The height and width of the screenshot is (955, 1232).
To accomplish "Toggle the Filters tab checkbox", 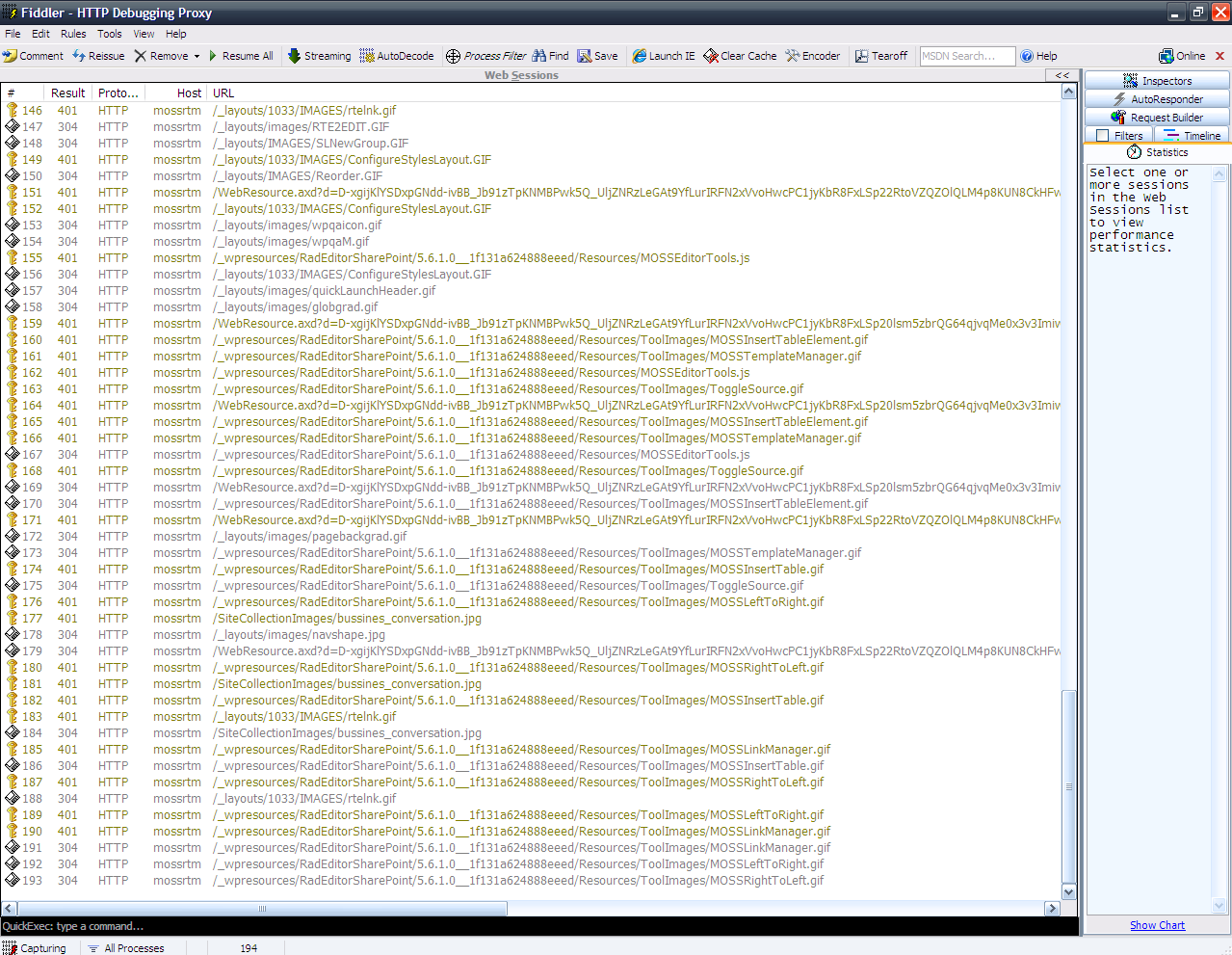I will [1103, 136].
